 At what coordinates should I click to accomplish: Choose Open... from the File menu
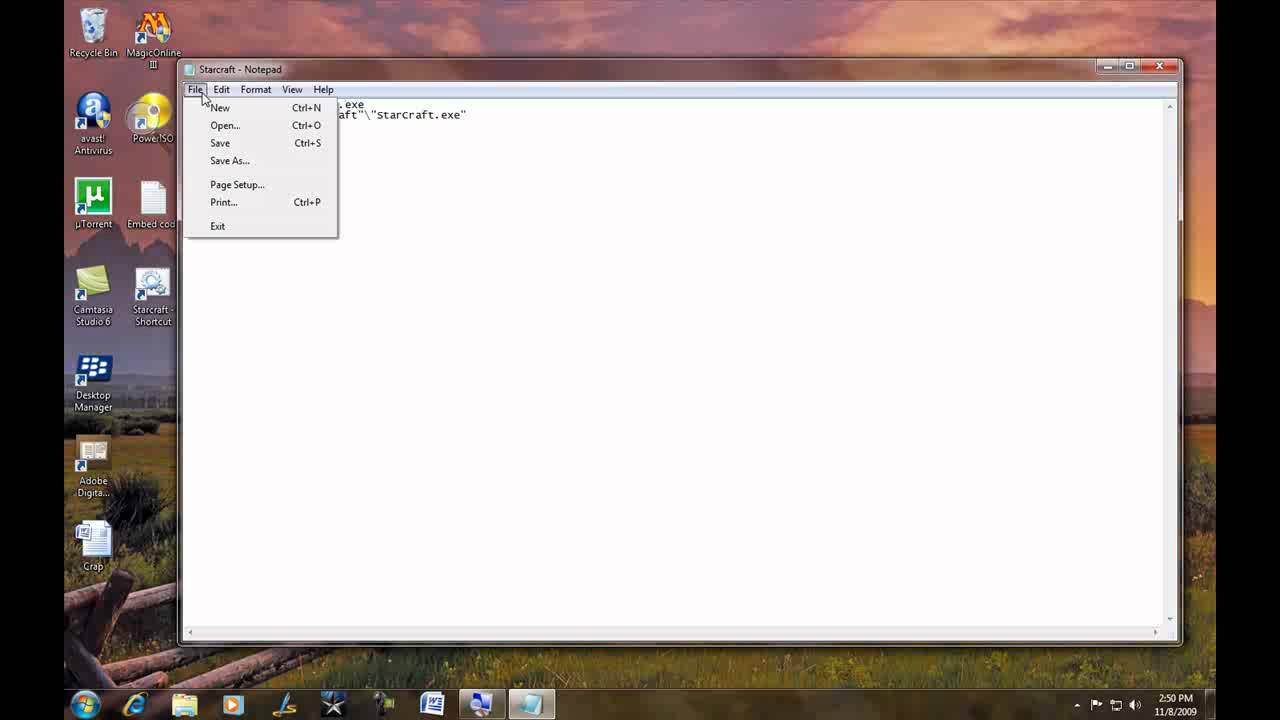261,126
